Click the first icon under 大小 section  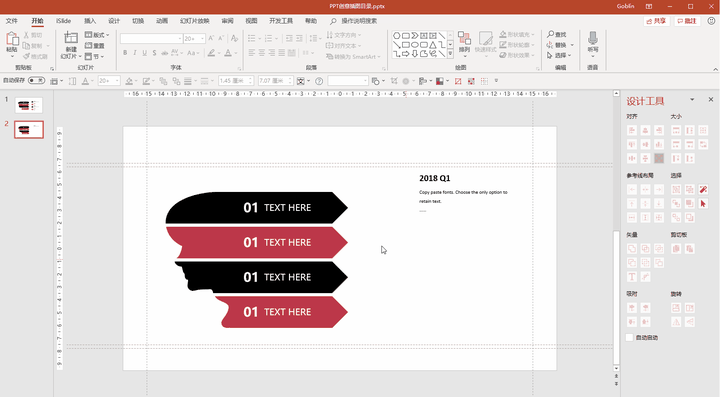pyautogui.click(x=676, y=130)
